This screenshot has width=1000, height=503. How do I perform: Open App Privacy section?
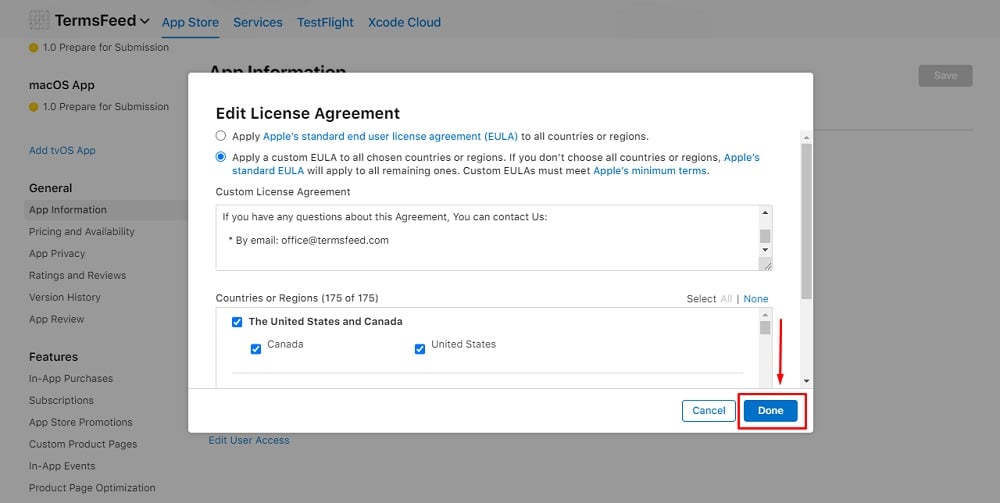tap(57, 253)
